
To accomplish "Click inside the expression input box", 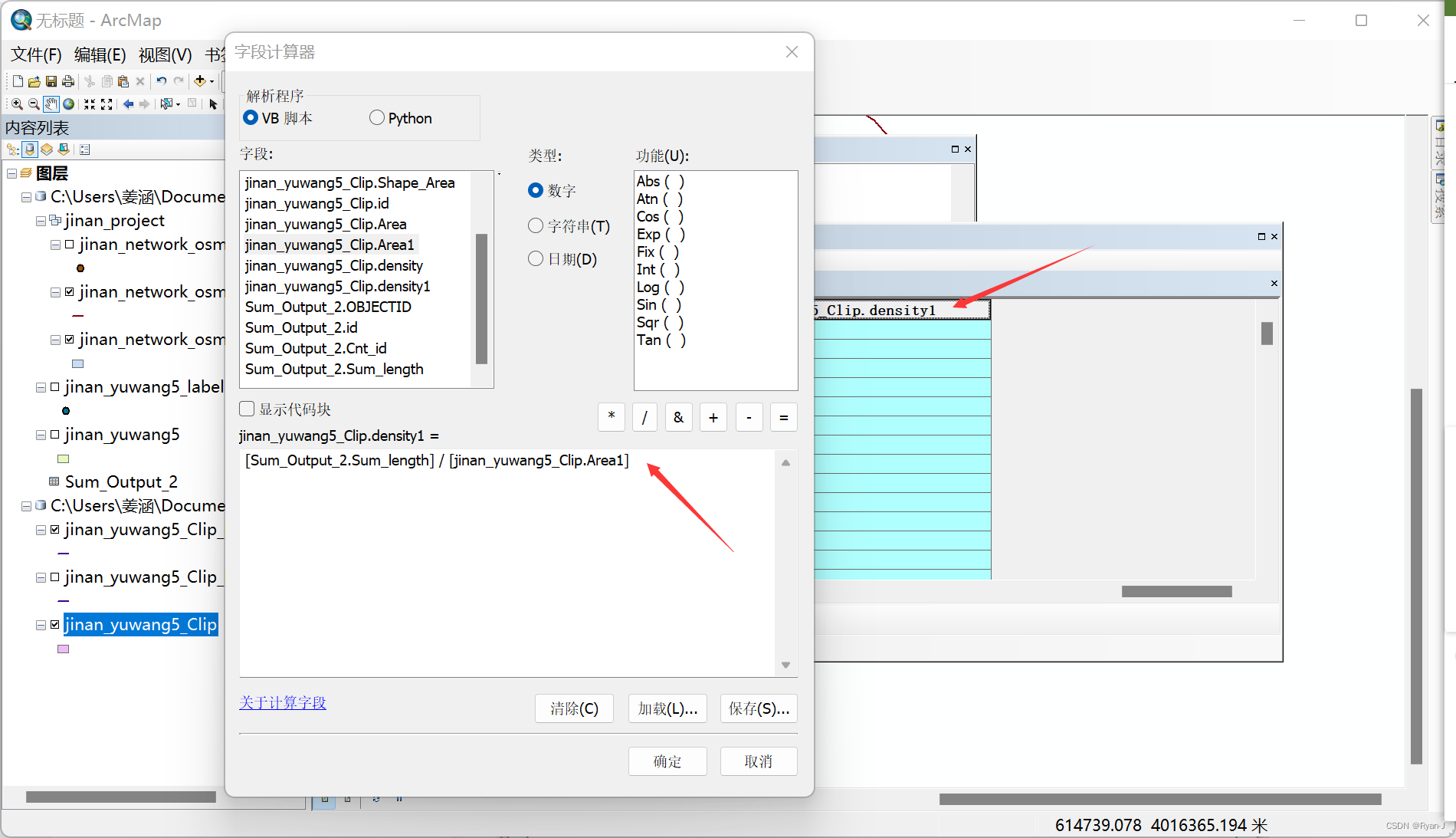I will click(507, 562).
